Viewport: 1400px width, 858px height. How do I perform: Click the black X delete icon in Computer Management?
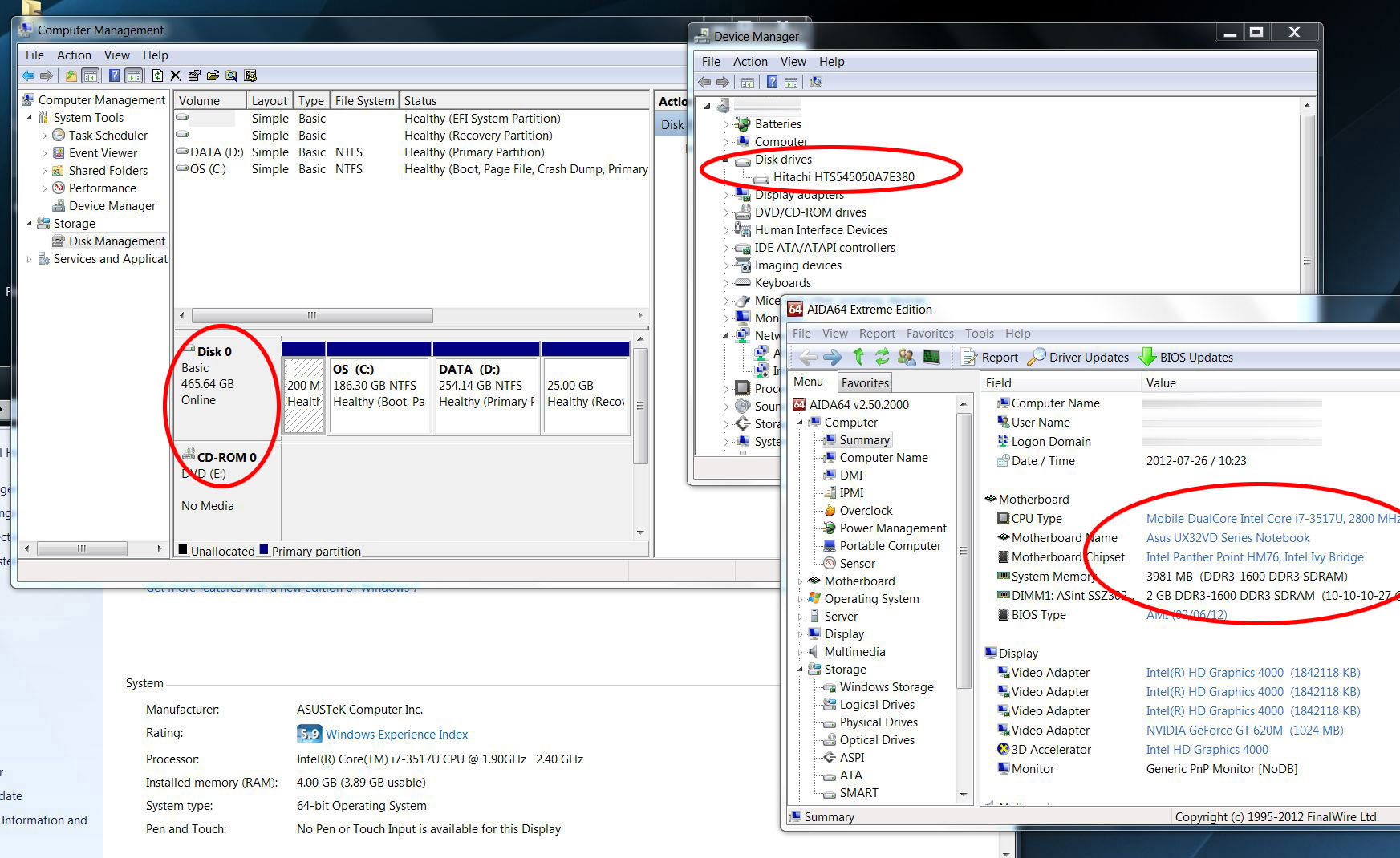coord(176,75)
